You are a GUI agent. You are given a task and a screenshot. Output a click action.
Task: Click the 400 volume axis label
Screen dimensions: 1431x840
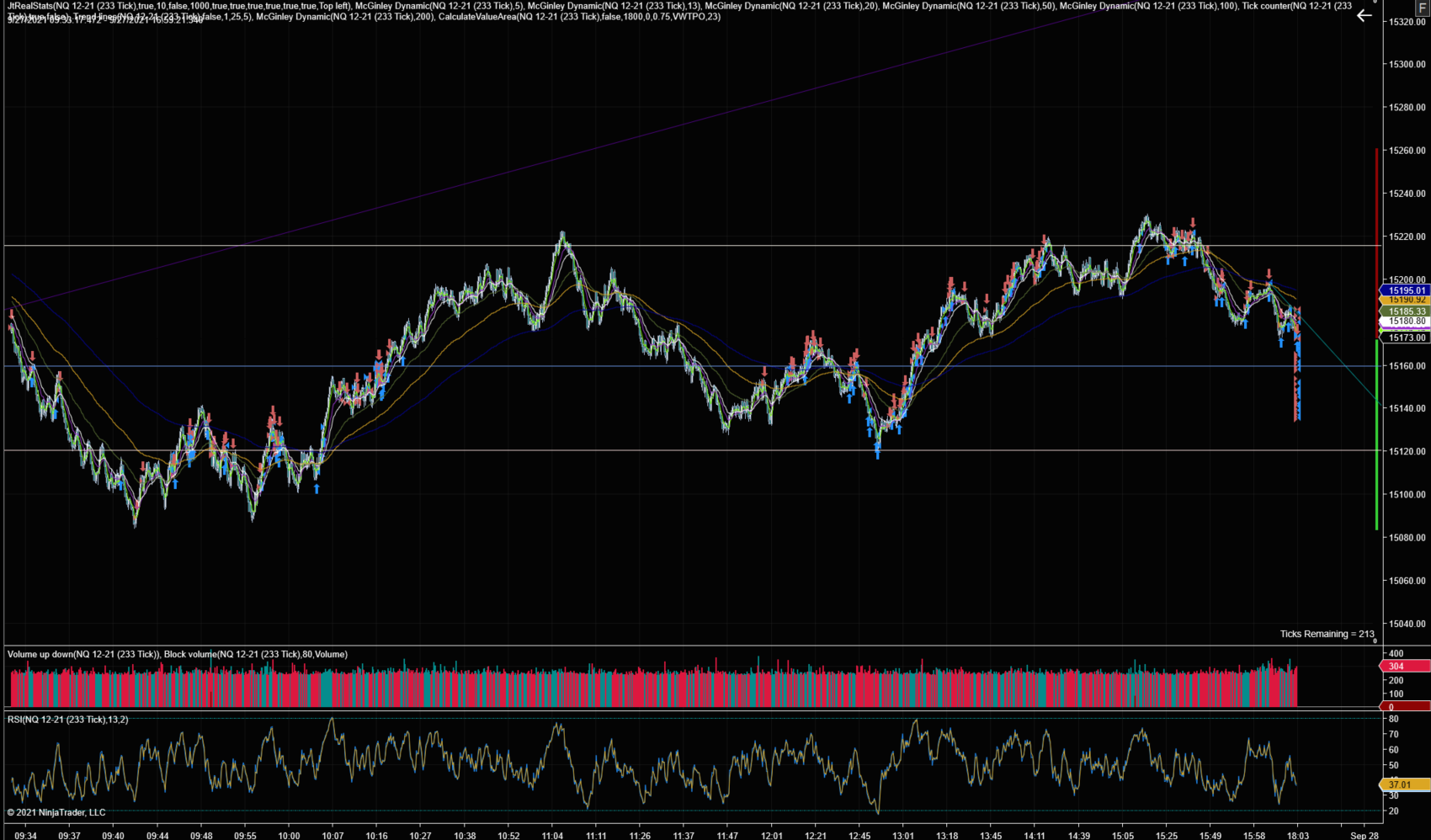click(1396, 653)
